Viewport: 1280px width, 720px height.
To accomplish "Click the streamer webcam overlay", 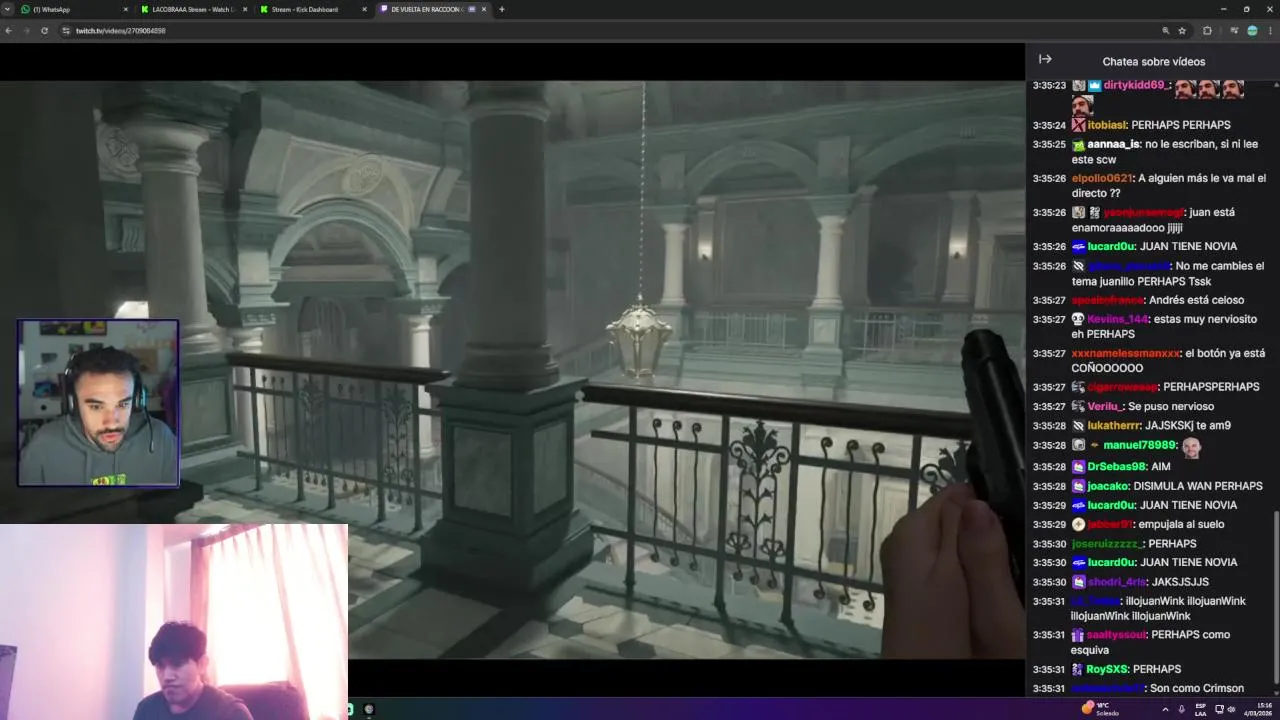I will point(98,403).
